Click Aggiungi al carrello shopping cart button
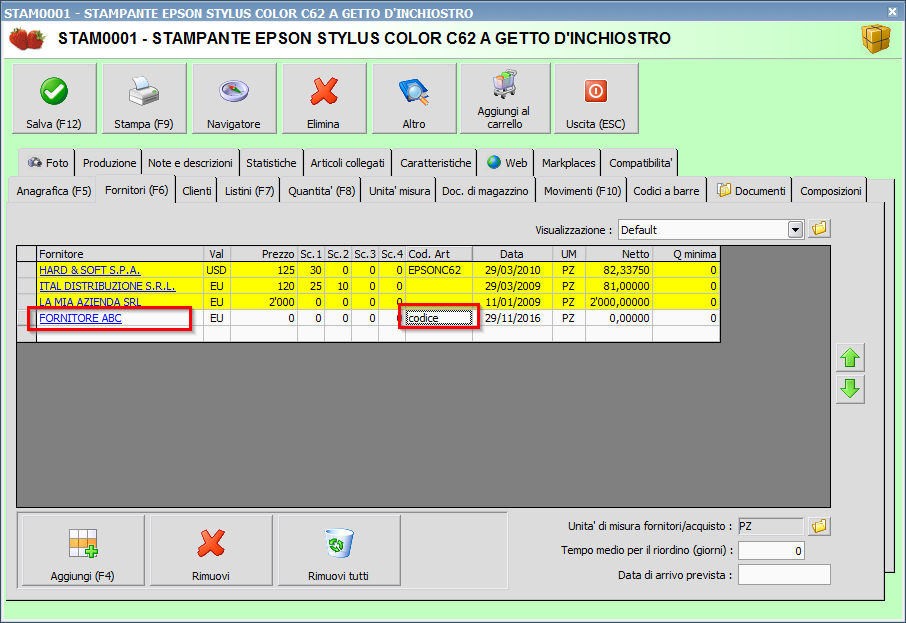906x623 pixels. pos(505,99)
